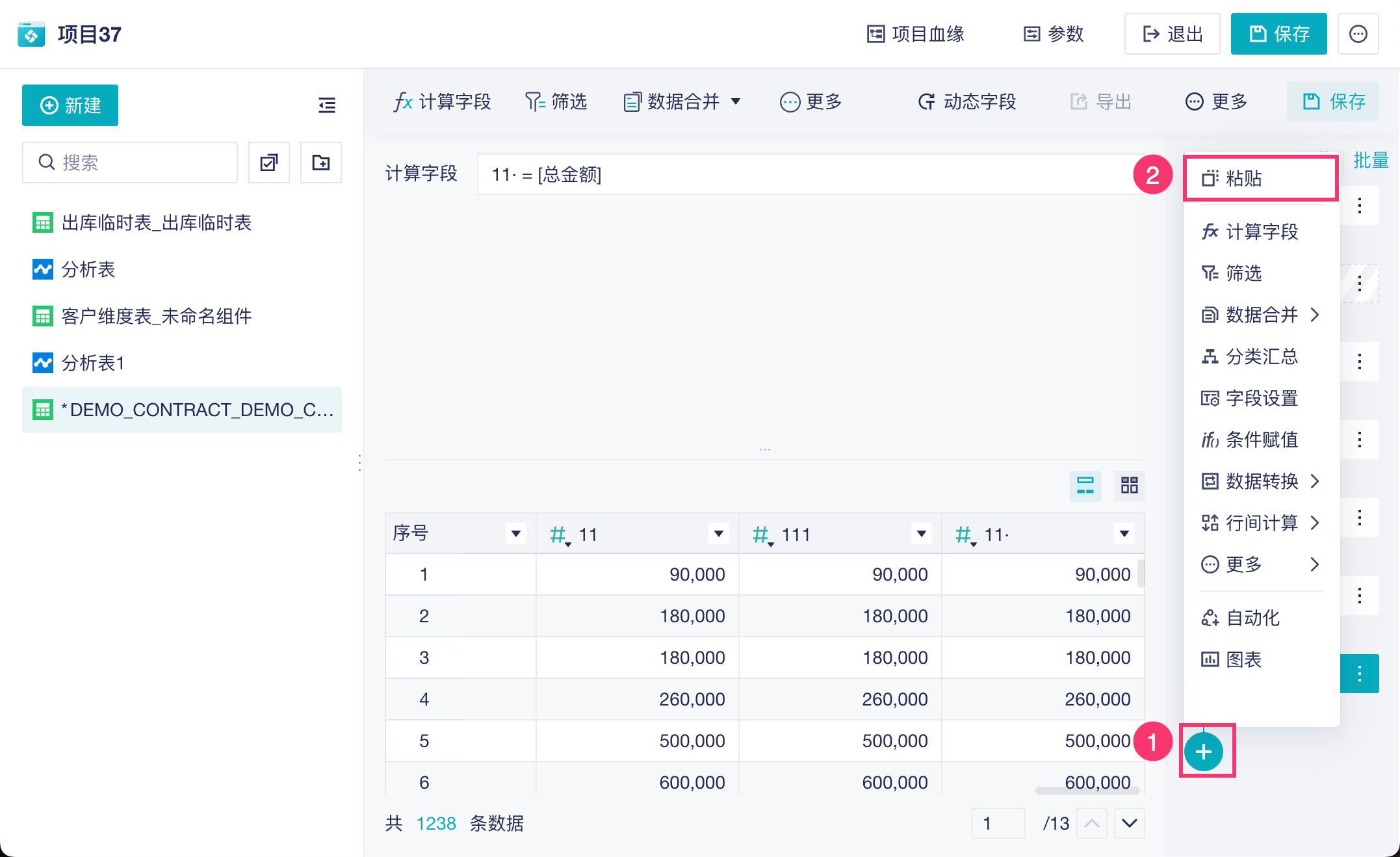The height and width of the screenshot is (857, 1400).
Task: Click the teal three-dot step menu
Action: tap(1359, 674)
